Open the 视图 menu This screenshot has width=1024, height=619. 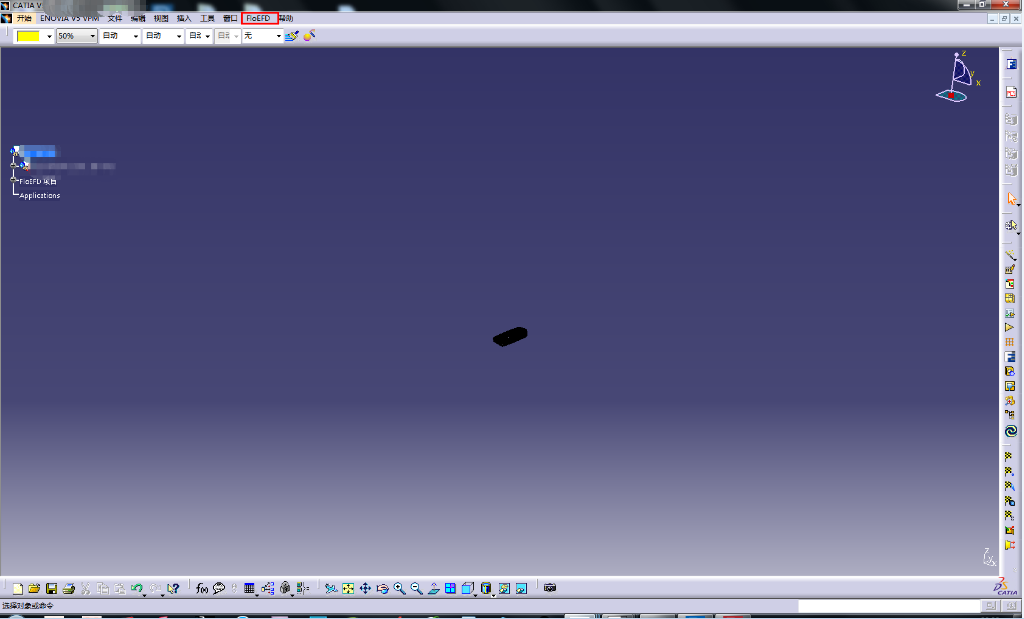pyautogui.click(x=161, y=18)
